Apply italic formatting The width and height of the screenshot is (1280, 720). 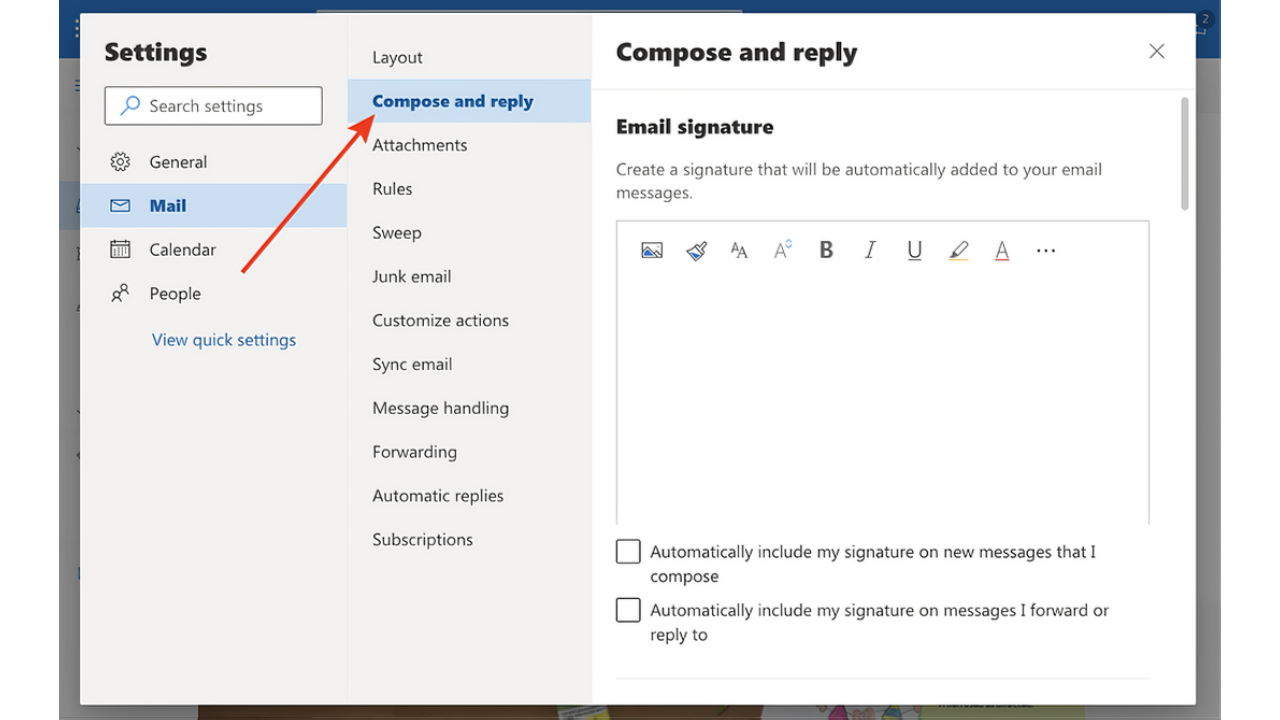[869, 250]
